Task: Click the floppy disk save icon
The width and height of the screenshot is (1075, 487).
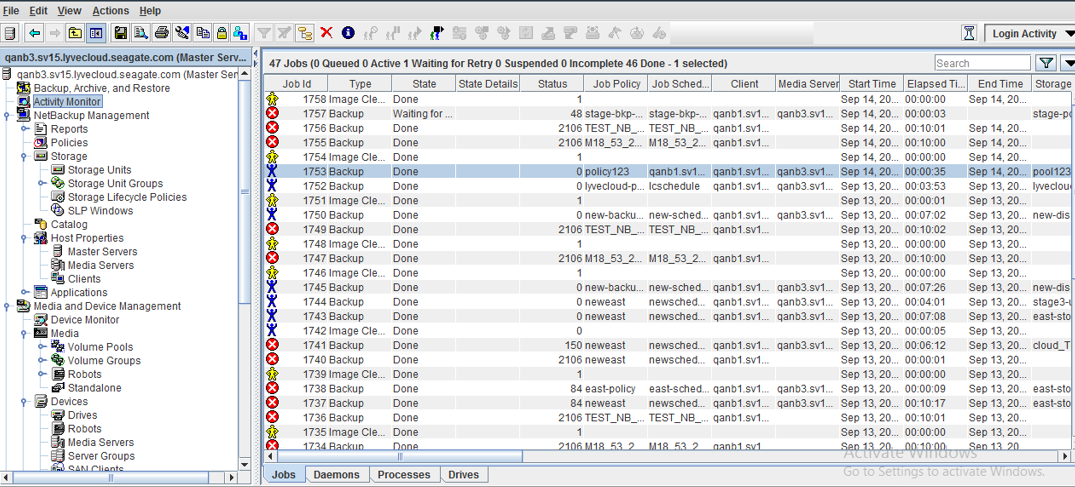Action: [x=121, y=33]
